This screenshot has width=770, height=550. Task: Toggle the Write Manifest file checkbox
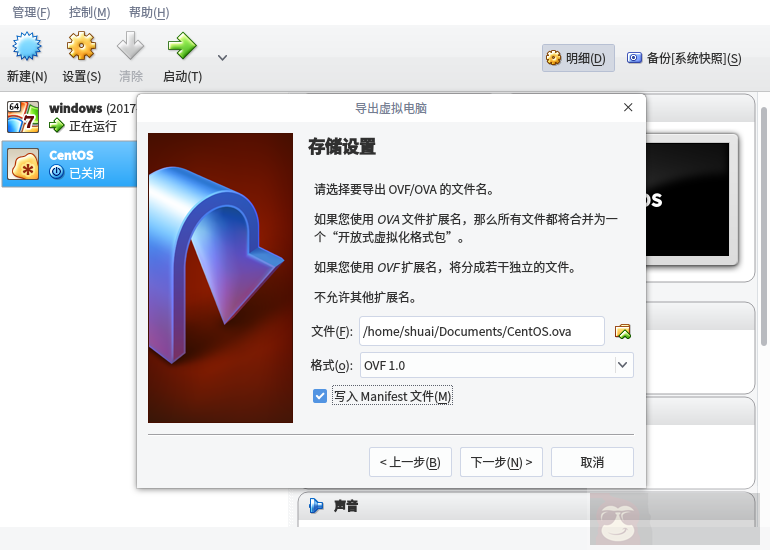pyautogui.click(x=320, y=396)
